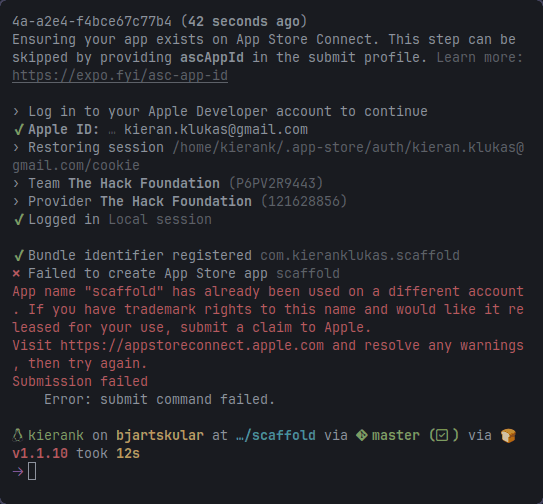Click the chevron before Restoring session
This screenshot has height=504, width=543.
tap(16, 148)
